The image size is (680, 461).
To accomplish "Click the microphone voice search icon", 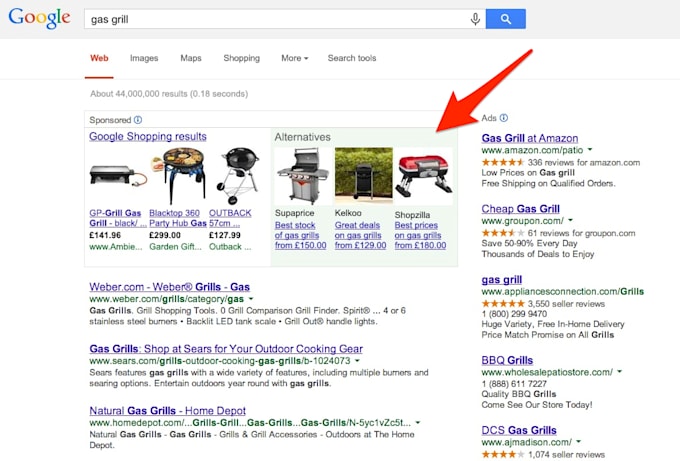I will [475, 19].
